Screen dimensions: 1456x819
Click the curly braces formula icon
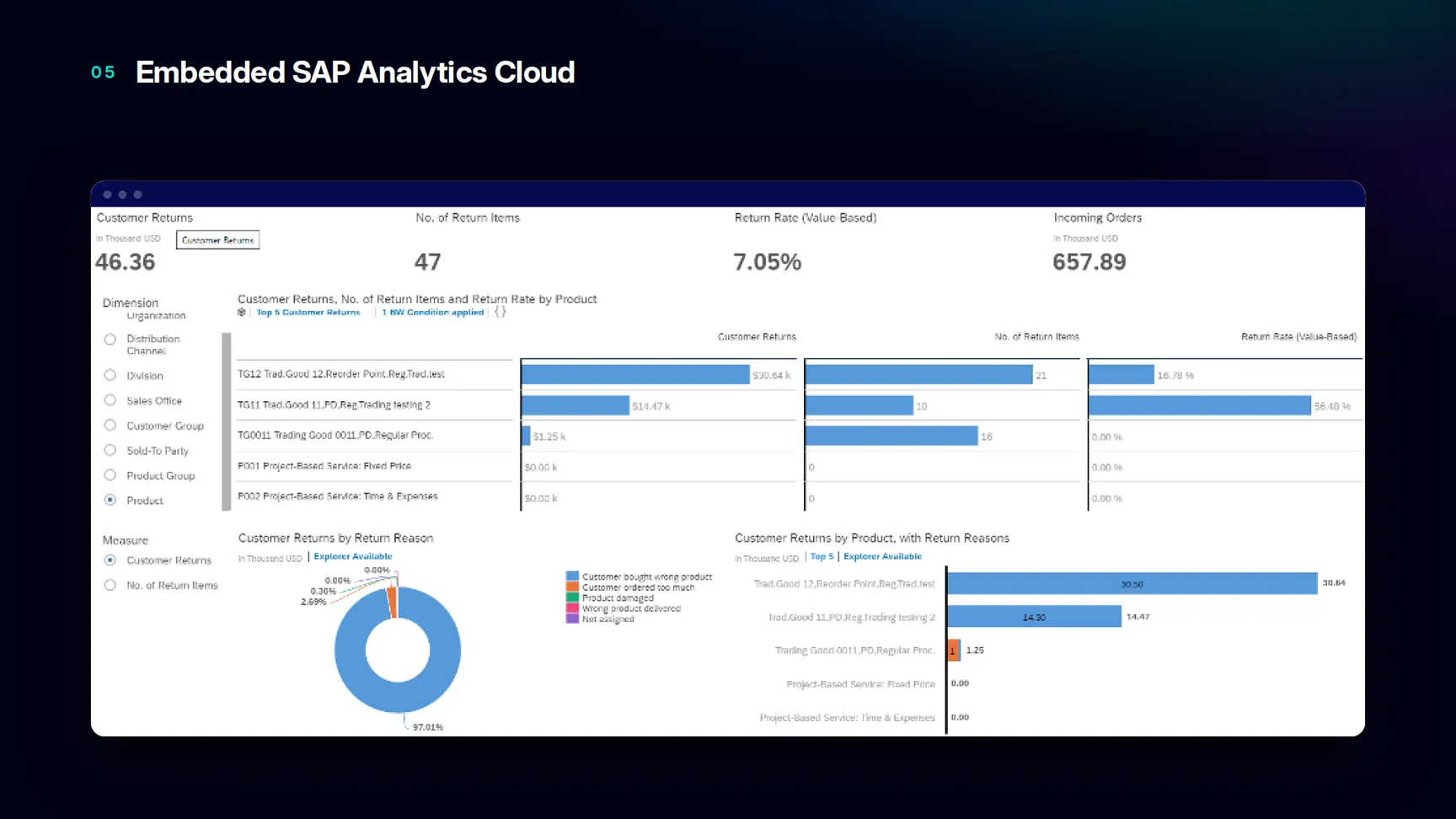pos(500,312)
